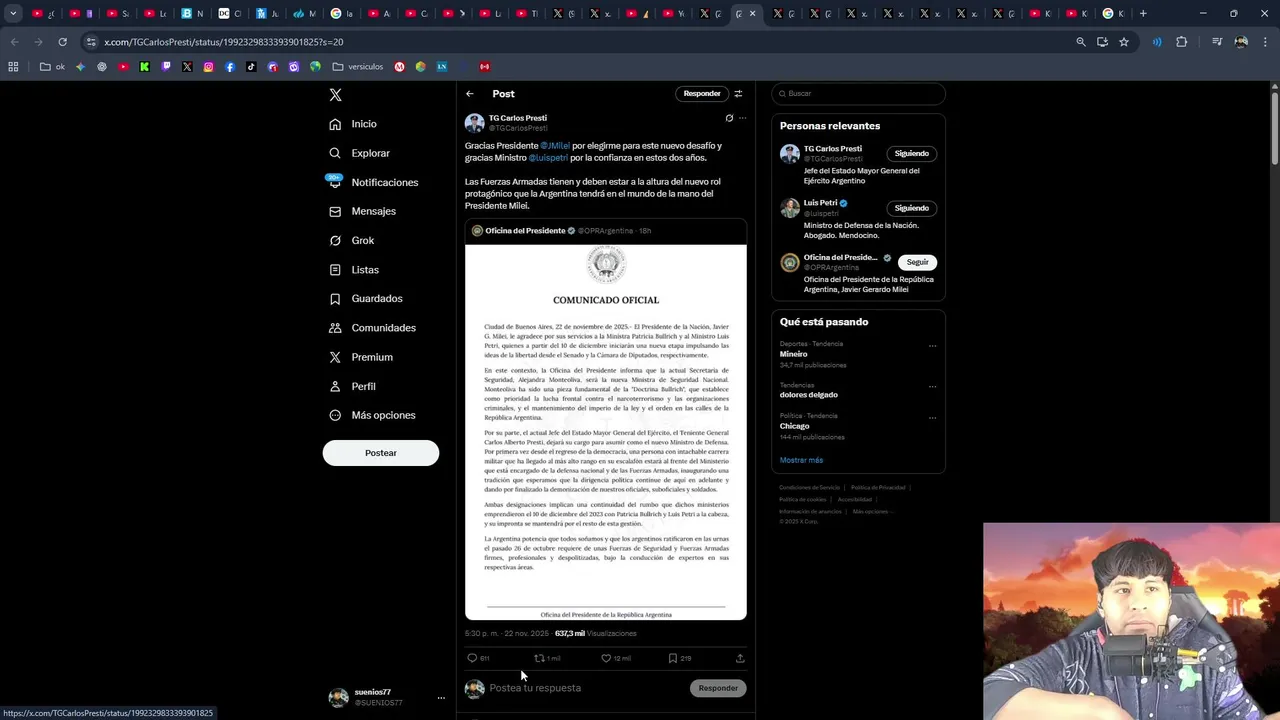Open @JMilei mention link
The height and width of the screenshot is (720, 1280).
click(555, 146)
